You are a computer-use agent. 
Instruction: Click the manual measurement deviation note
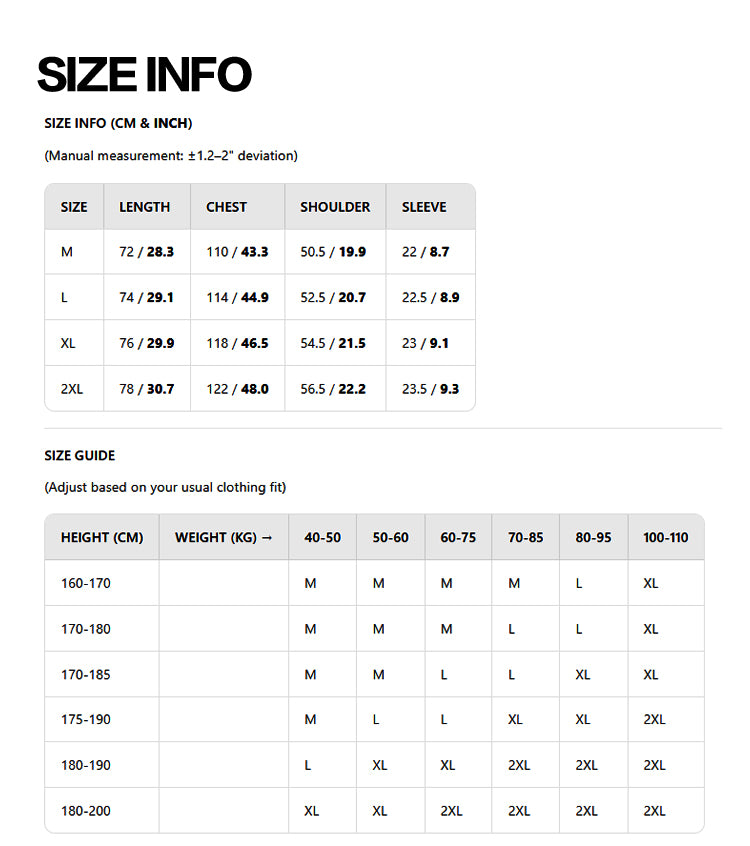[171, 156]
